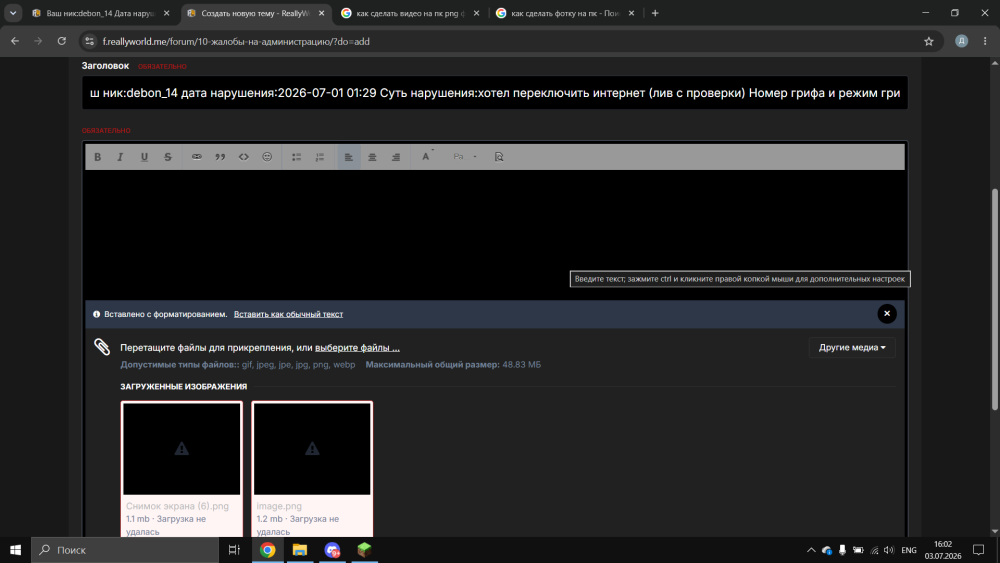Click the page vertical scrollbar
The image size is (1000, 563).
[994, 300]
